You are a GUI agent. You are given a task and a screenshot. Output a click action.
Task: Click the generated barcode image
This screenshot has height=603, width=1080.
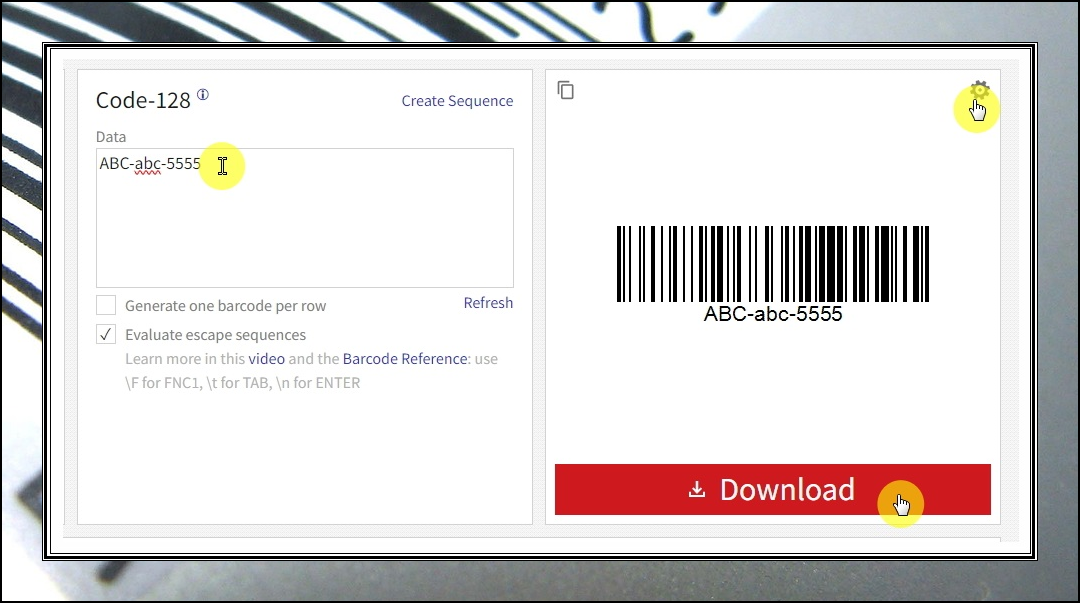(773, 264)
